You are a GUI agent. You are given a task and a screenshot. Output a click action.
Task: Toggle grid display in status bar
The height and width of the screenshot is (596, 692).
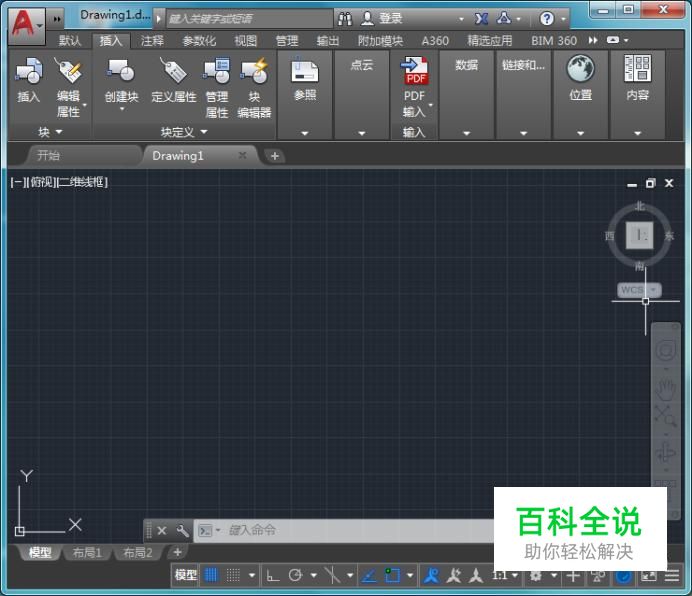(x=211, y=575)
